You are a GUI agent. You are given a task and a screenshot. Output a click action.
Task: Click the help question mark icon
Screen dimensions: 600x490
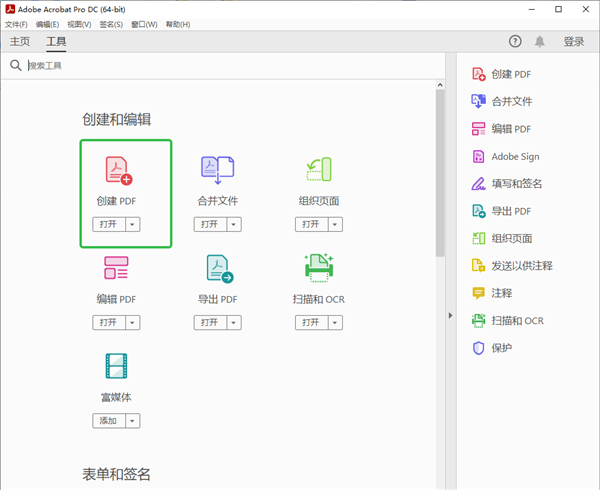tap(515, 41)
